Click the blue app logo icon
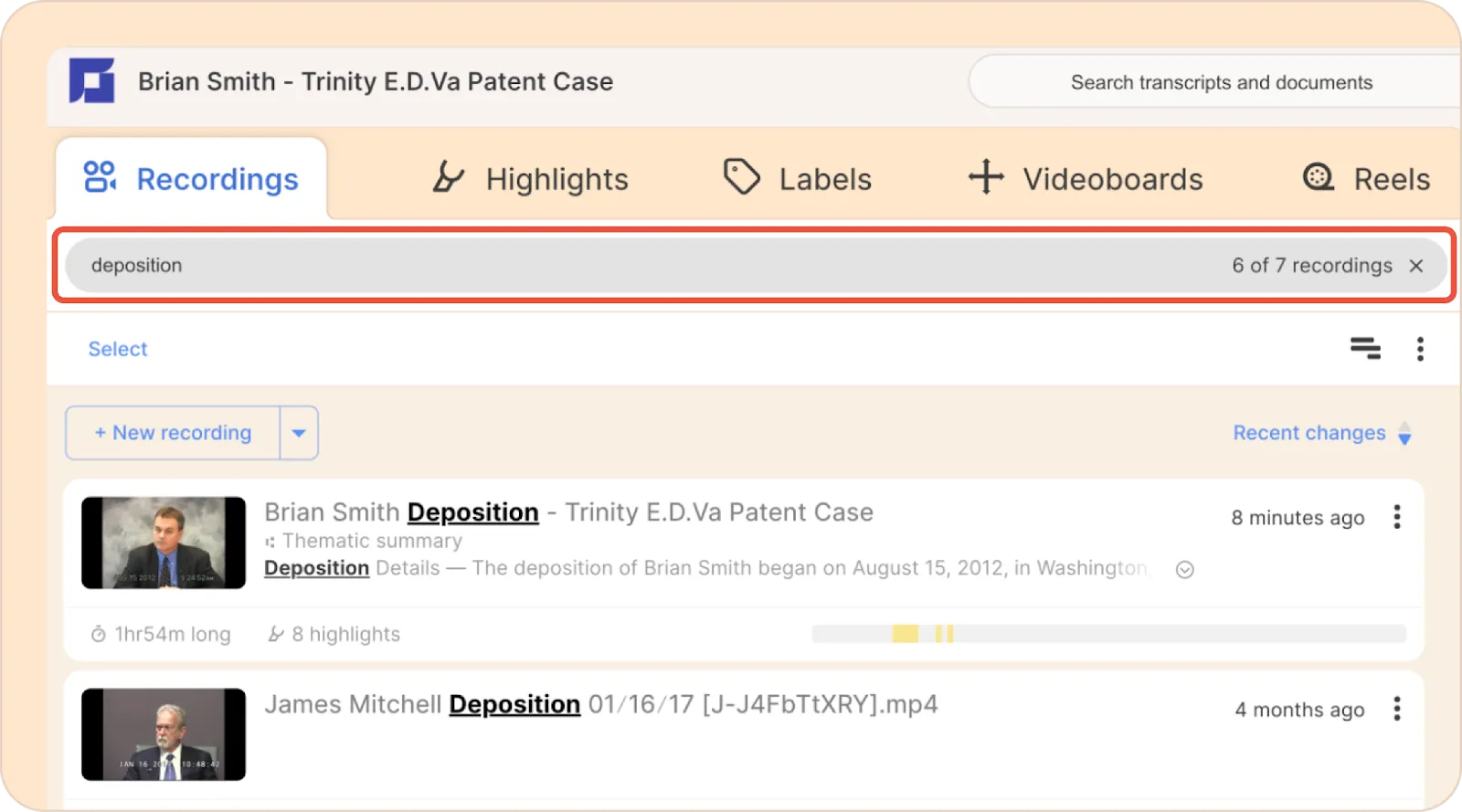Image resolution: width=1462 pixels, height=812 pixels. [91, 80]
